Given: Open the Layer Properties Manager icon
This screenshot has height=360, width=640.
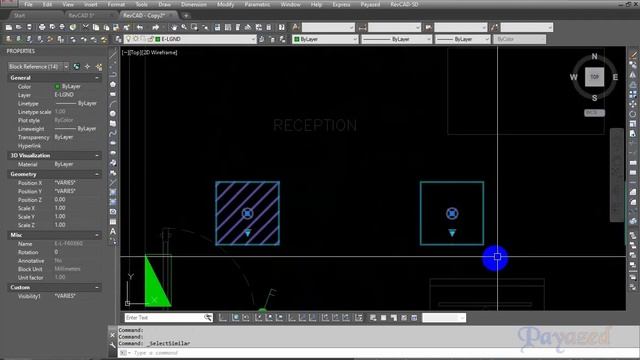Looking at the screenshot, I should point(118,39).
